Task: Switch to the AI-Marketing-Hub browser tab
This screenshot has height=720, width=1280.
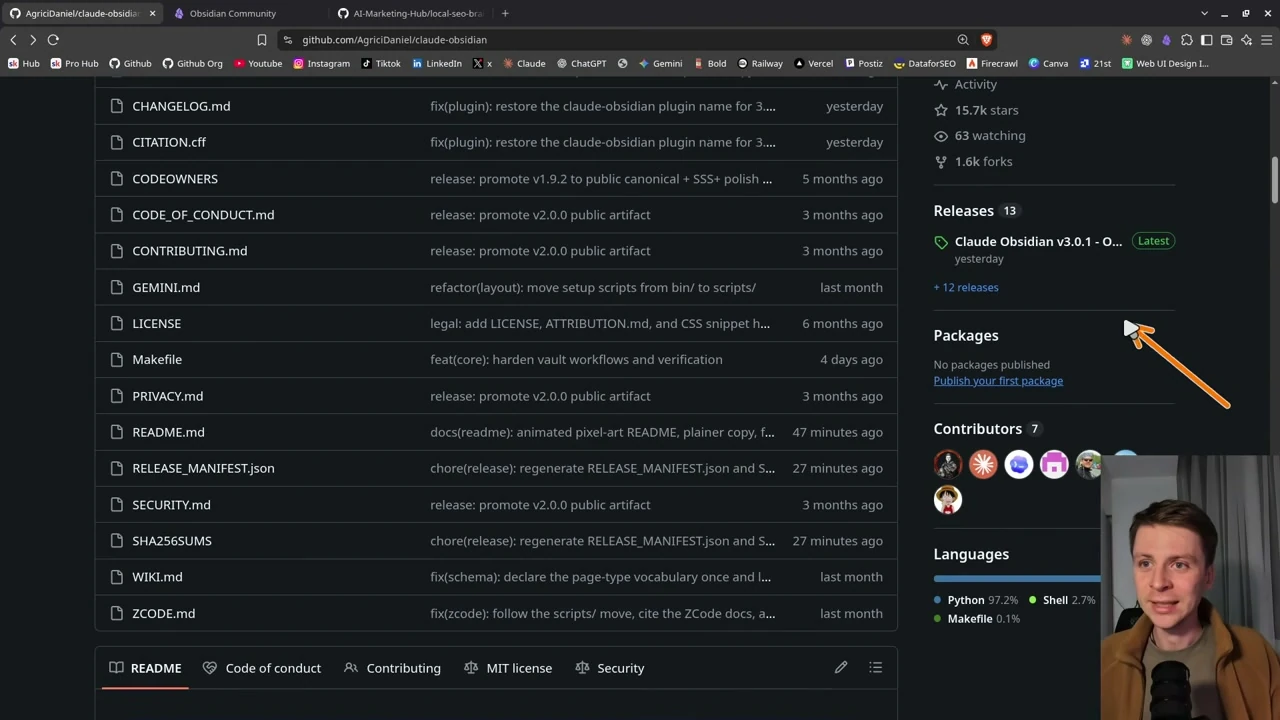Action: click(410, 13)
